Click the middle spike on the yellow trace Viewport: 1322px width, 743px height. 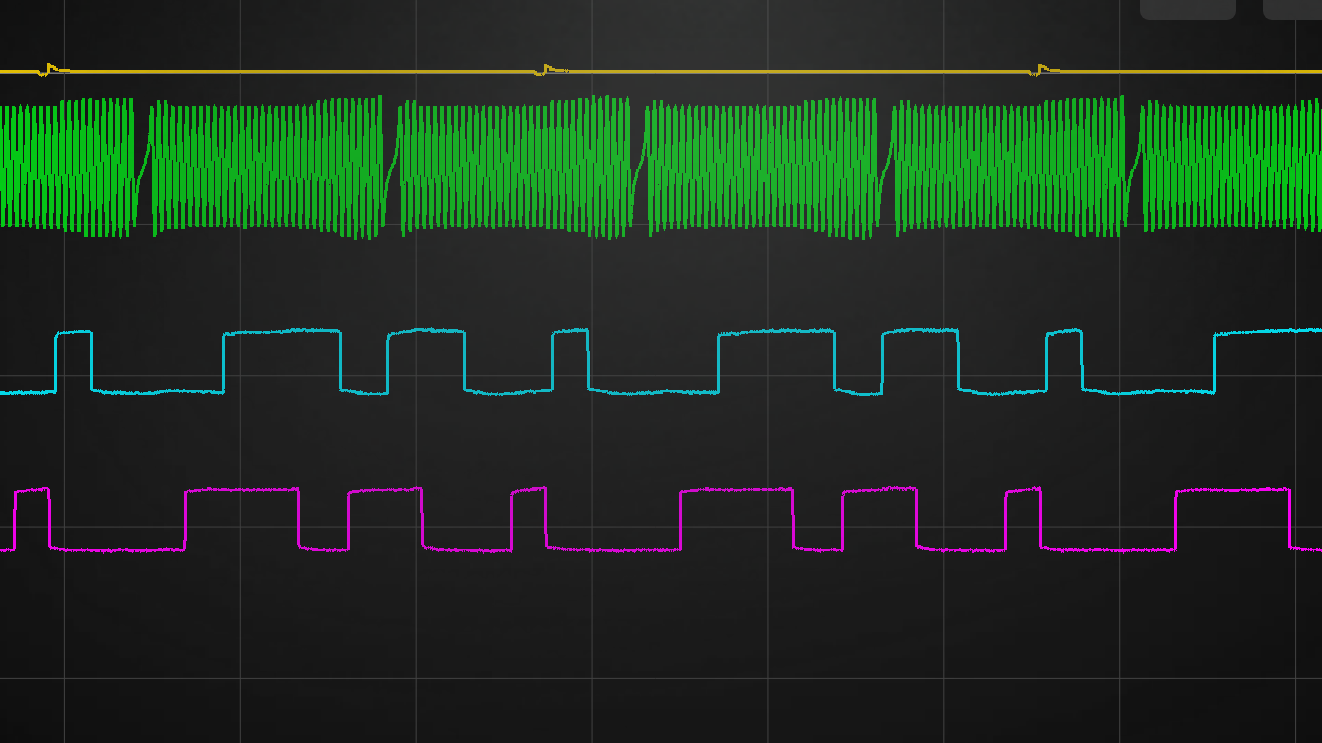545,69
